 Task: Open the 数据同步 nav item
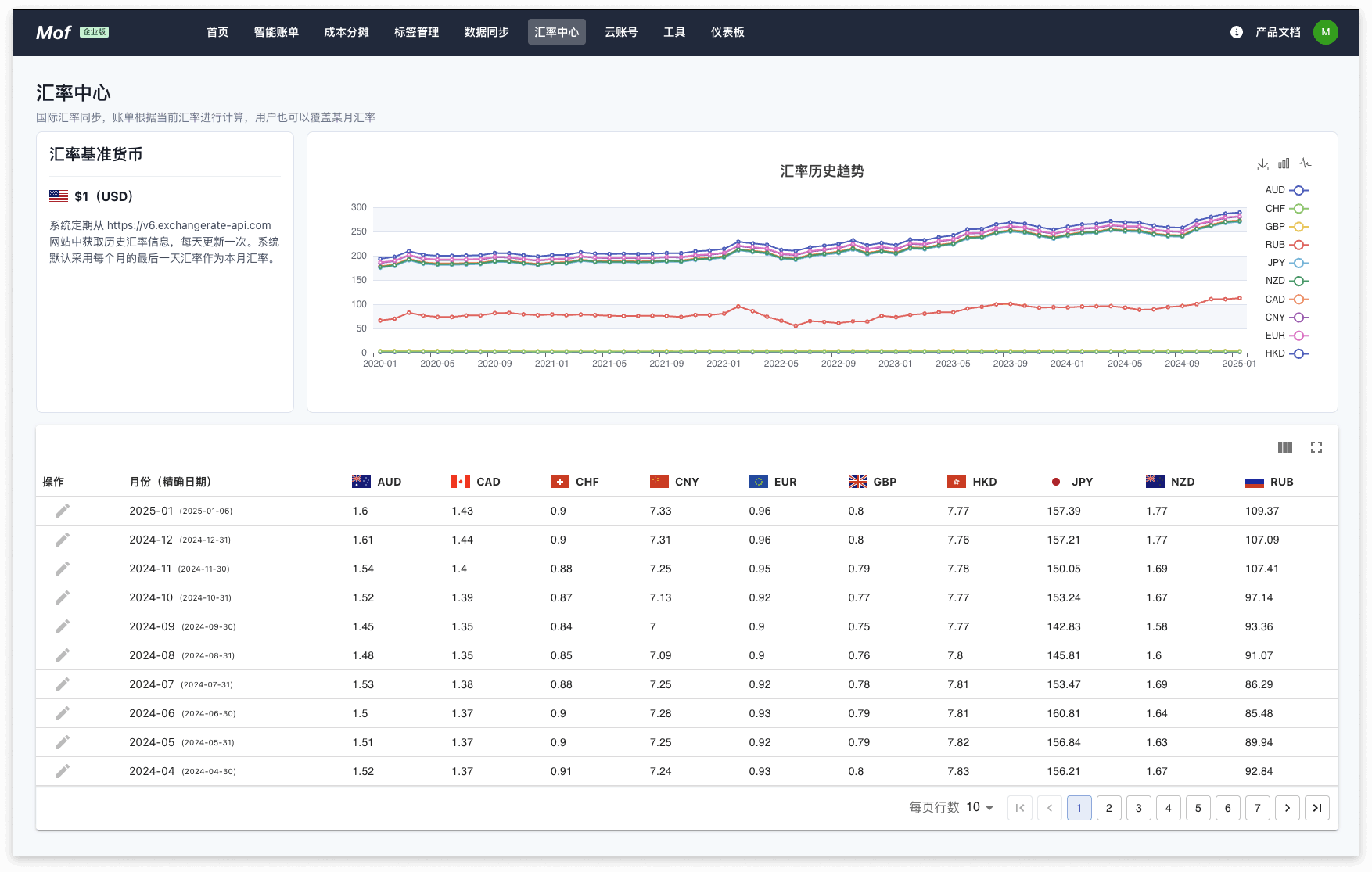(486, 32)
